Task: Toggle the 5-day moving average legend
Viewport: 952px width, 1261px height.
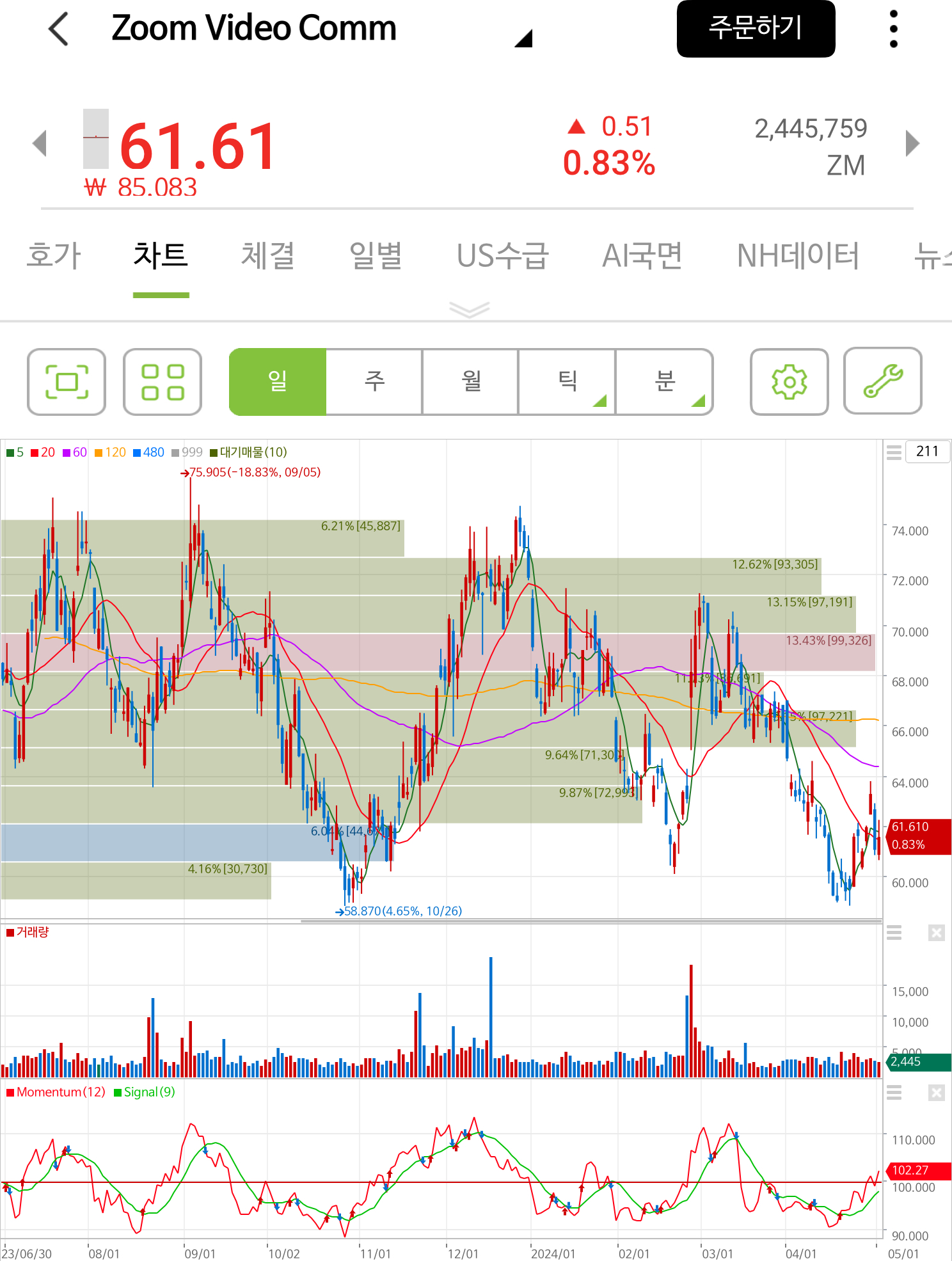Action: click(x=15, y=452)
